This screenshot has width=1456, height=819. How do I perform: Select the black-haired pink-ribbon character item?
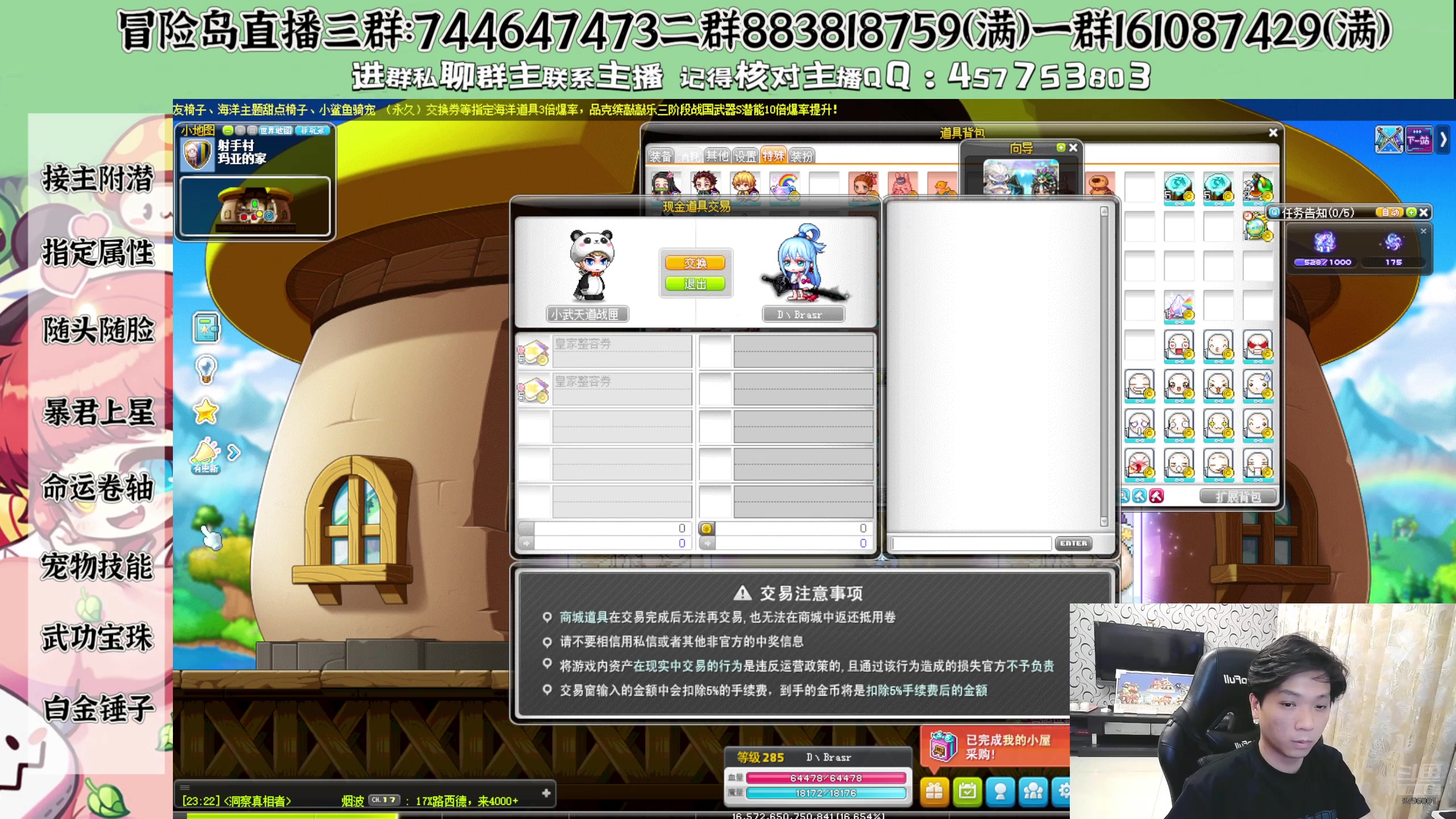pos(665,187)
